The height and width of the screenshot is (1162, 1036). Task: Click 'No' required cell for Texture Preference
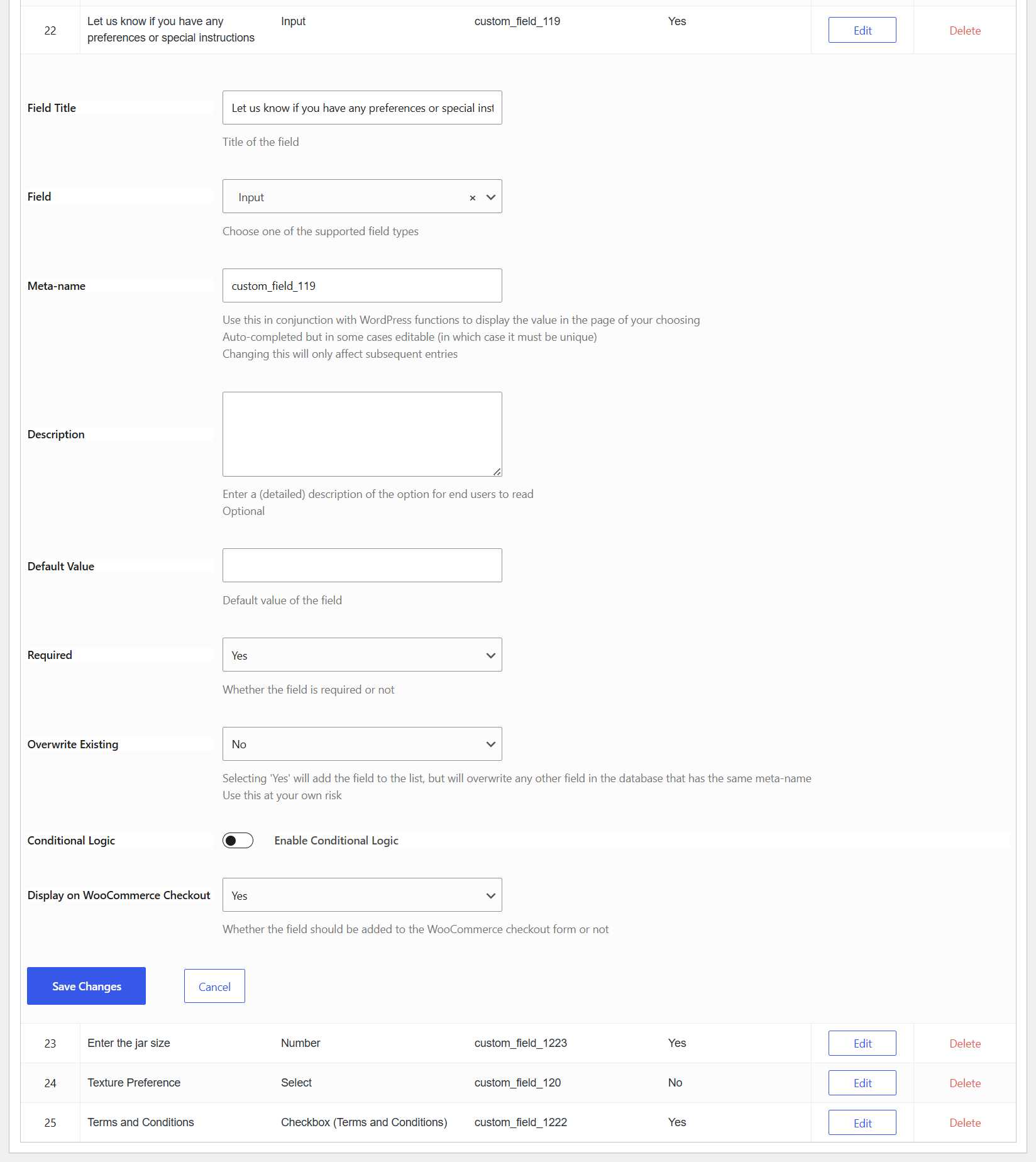pyautogui.click(x=675, y=1083)
